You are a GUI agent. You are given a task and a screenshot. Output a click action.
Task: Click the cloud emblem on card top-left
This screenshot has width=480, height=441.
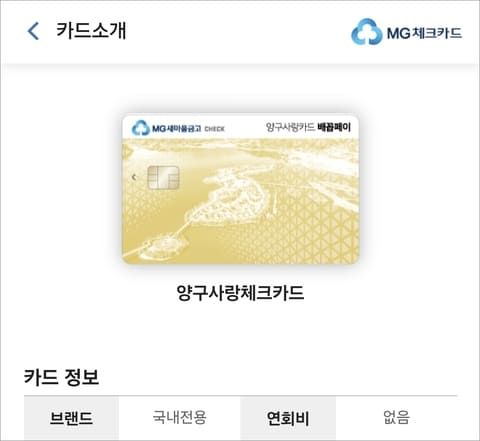coord(141,128)
